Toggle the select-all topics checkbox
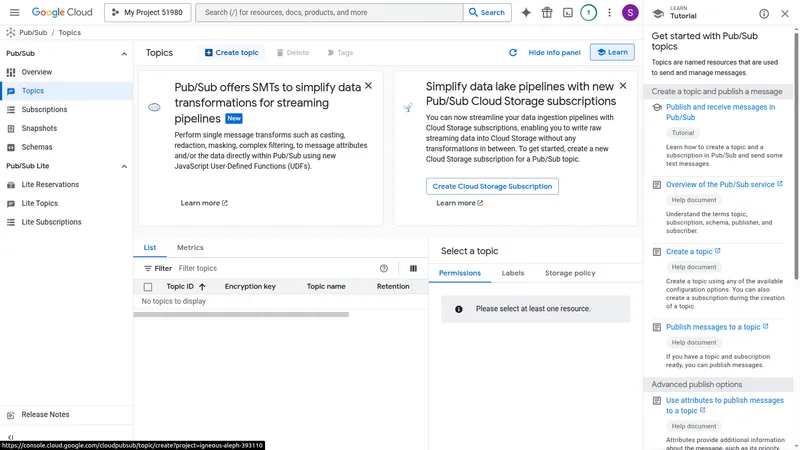 (x=148, y=287)
